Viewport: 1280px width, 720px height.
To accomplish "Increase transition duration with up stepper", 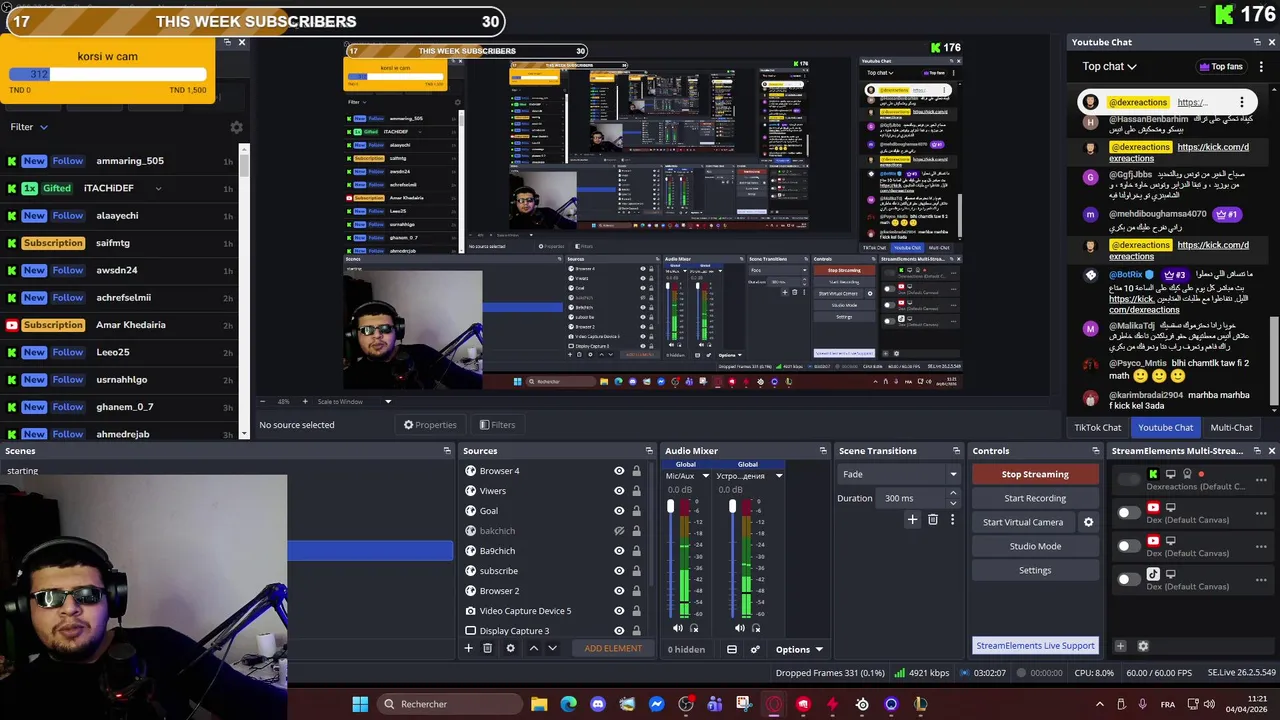I will pos(953,493).
